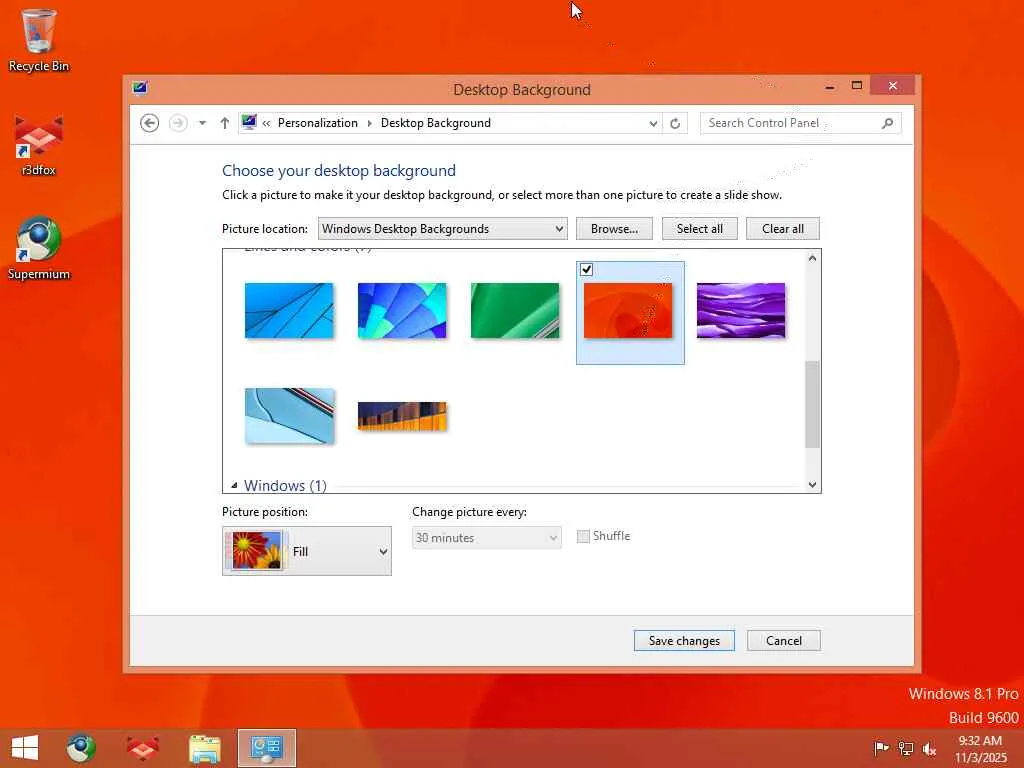1024x768 pixels.
Task: Open File Explorer from the taskbar
Action: pyautogui.click(x=204, y=748)
